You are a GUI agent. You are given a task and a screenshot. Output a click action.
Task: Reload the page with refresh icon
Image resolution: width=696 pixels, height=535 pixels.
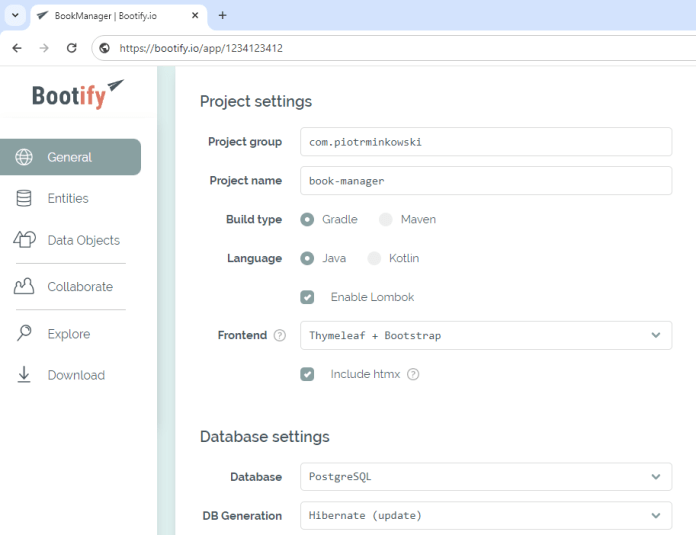[x=71, y=48]
